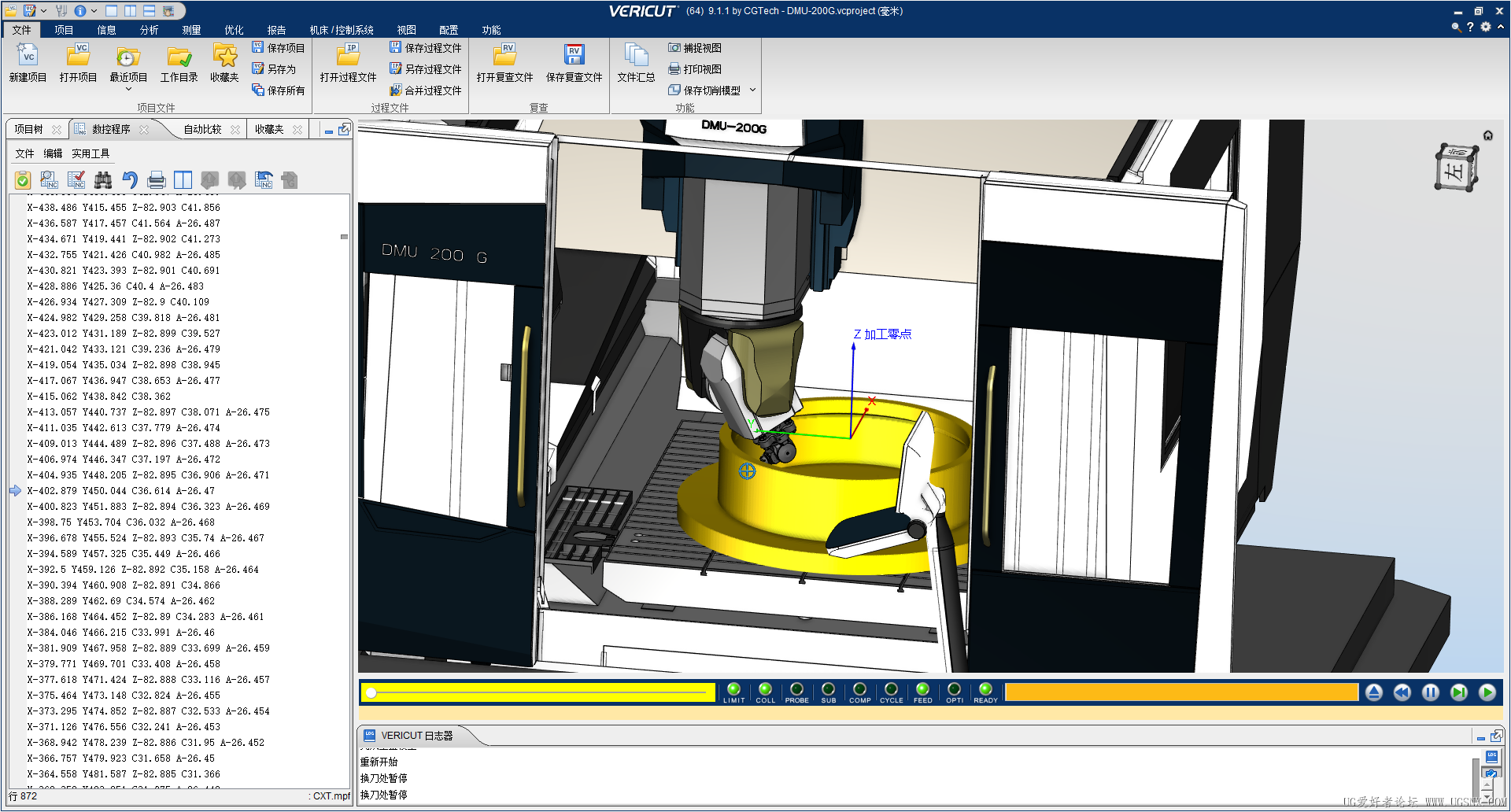Screen dimensions: 1511x812
Task: Open the 收藏夹 favorites ribbon icon
Action: click(x=224, y=55)
